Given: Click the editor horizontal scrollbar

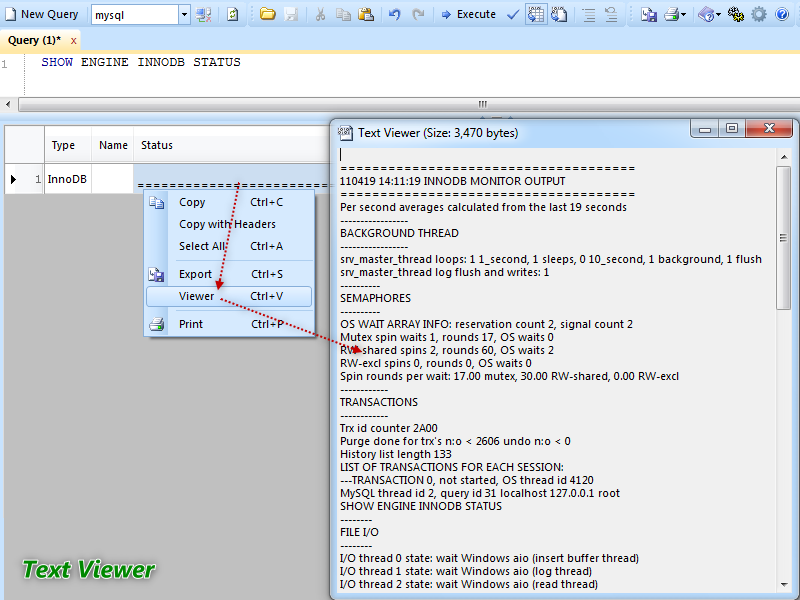Looking at the screenshot, I should pyautogui.click(x=408, y=104).
